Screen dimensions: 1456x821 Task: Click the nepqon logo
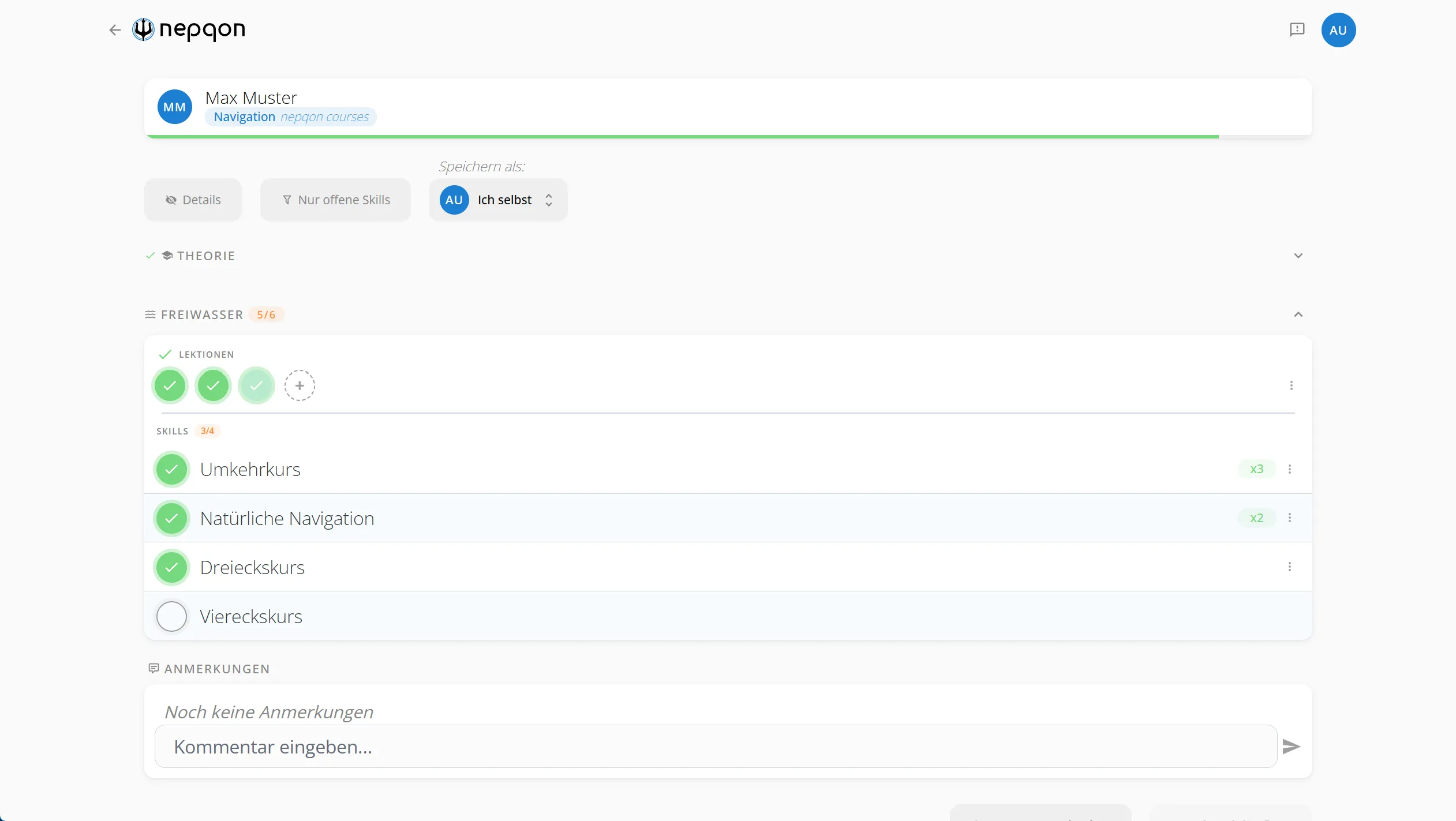[189, 29]
